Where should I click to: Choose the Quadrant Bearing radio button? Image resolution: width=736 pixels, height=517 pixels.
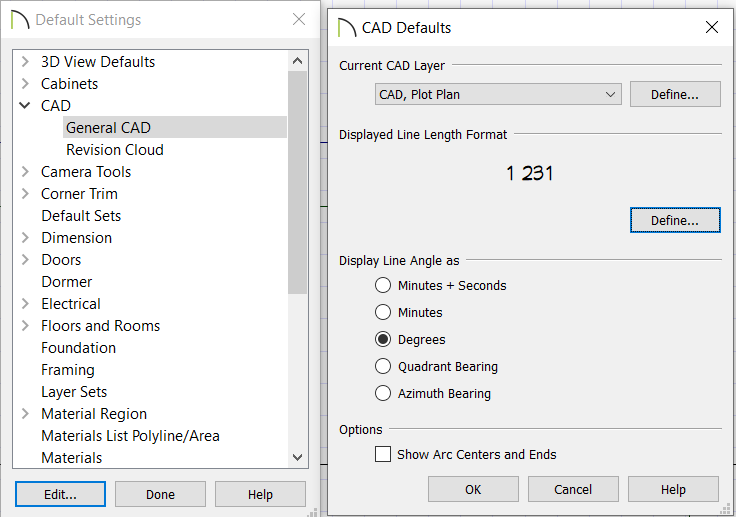click(383, 366)
